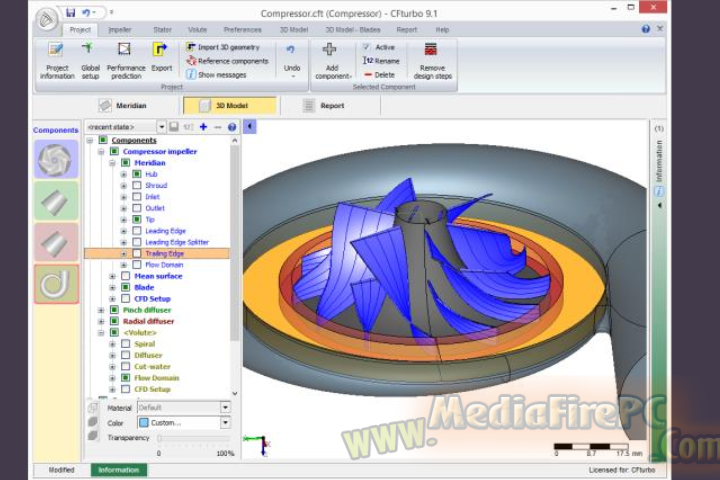Open the 3D Model - Blades tab

[x=353, y=29]
